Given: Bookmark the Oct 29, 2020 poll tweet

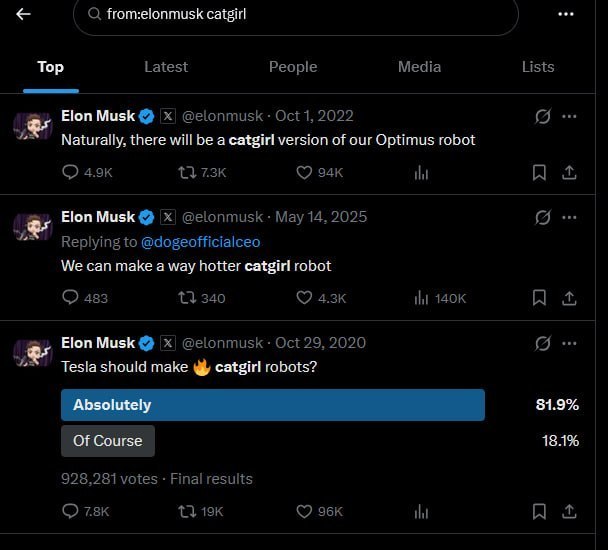Looking at the screenshot, I should point(539,511).
